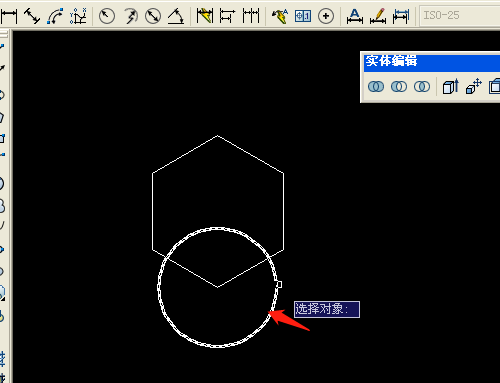Select the Radius dimension tool
The image size is (500, 383).
click(x=107, y=16)
